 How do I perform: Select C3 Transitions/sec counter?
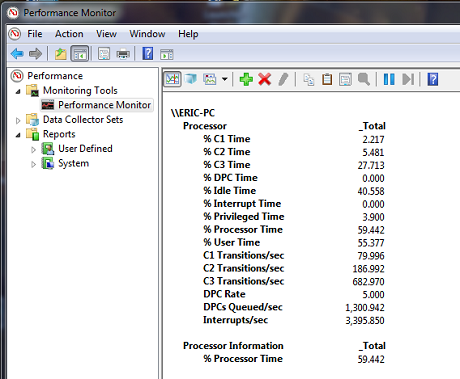(244, 281)
